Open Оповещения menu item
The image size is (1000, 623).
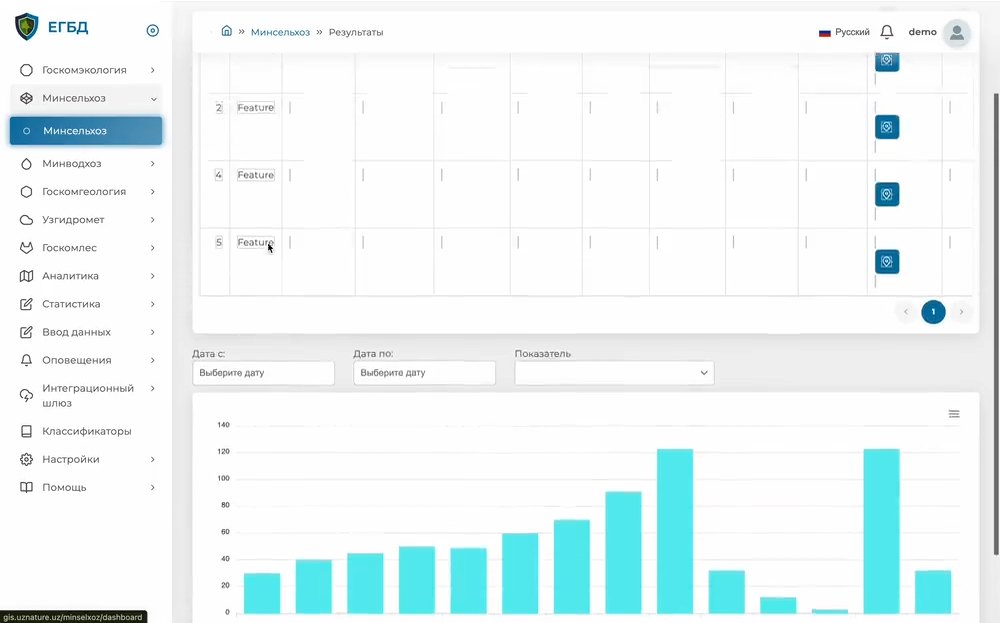coord(86,360)
